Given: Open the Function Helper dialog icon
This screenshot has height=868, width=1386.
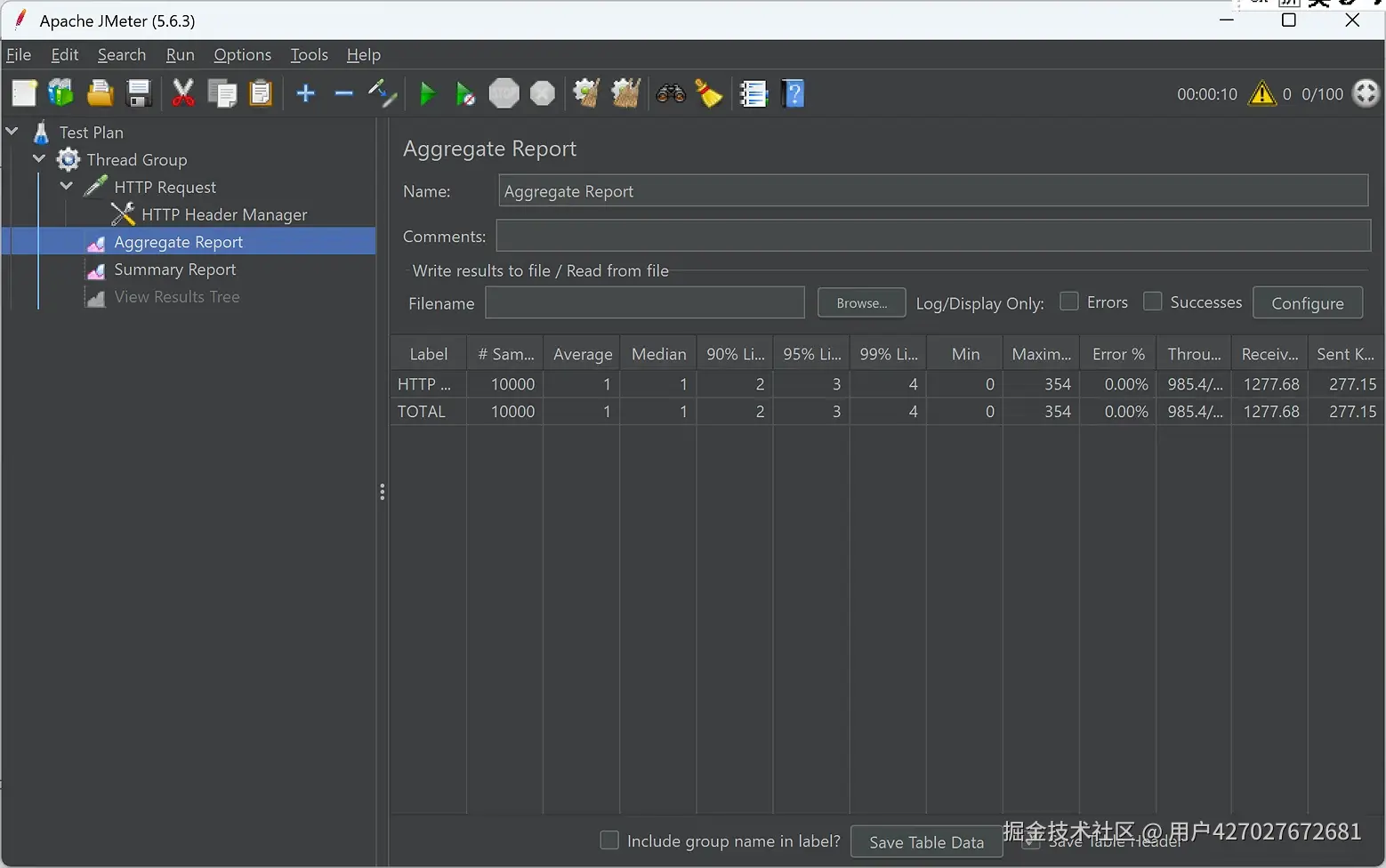Looking at the screenshot, I should point(753,93).
